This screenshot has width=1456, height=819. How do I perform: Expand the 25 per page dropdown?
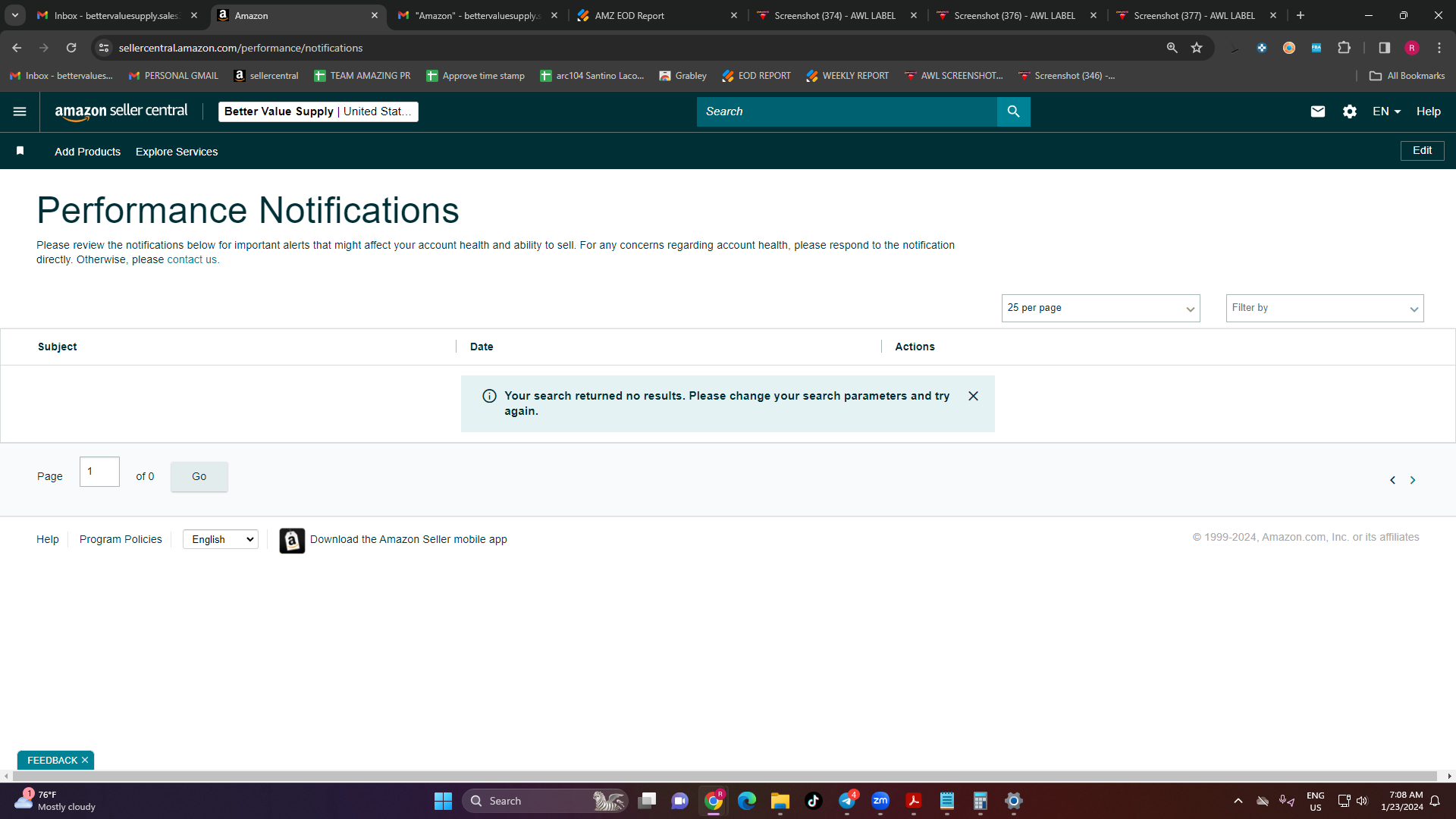pos(1100,308)
